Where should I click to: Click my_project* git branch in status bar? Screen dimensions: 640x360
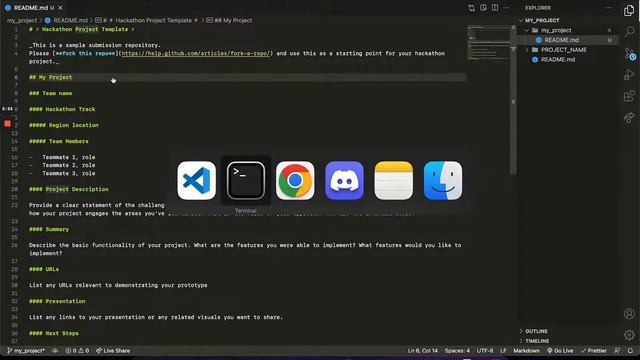coord(26,351)
